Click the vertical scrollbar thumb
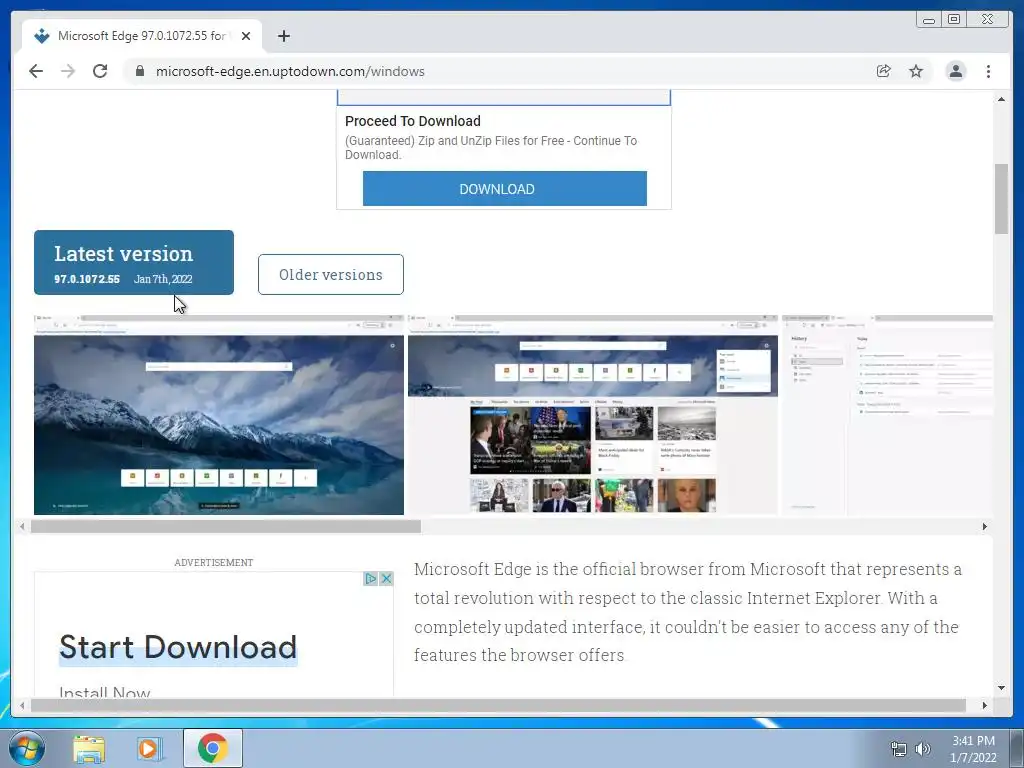The height and width of the screenshot is (768, 1024). point(1001,199)
